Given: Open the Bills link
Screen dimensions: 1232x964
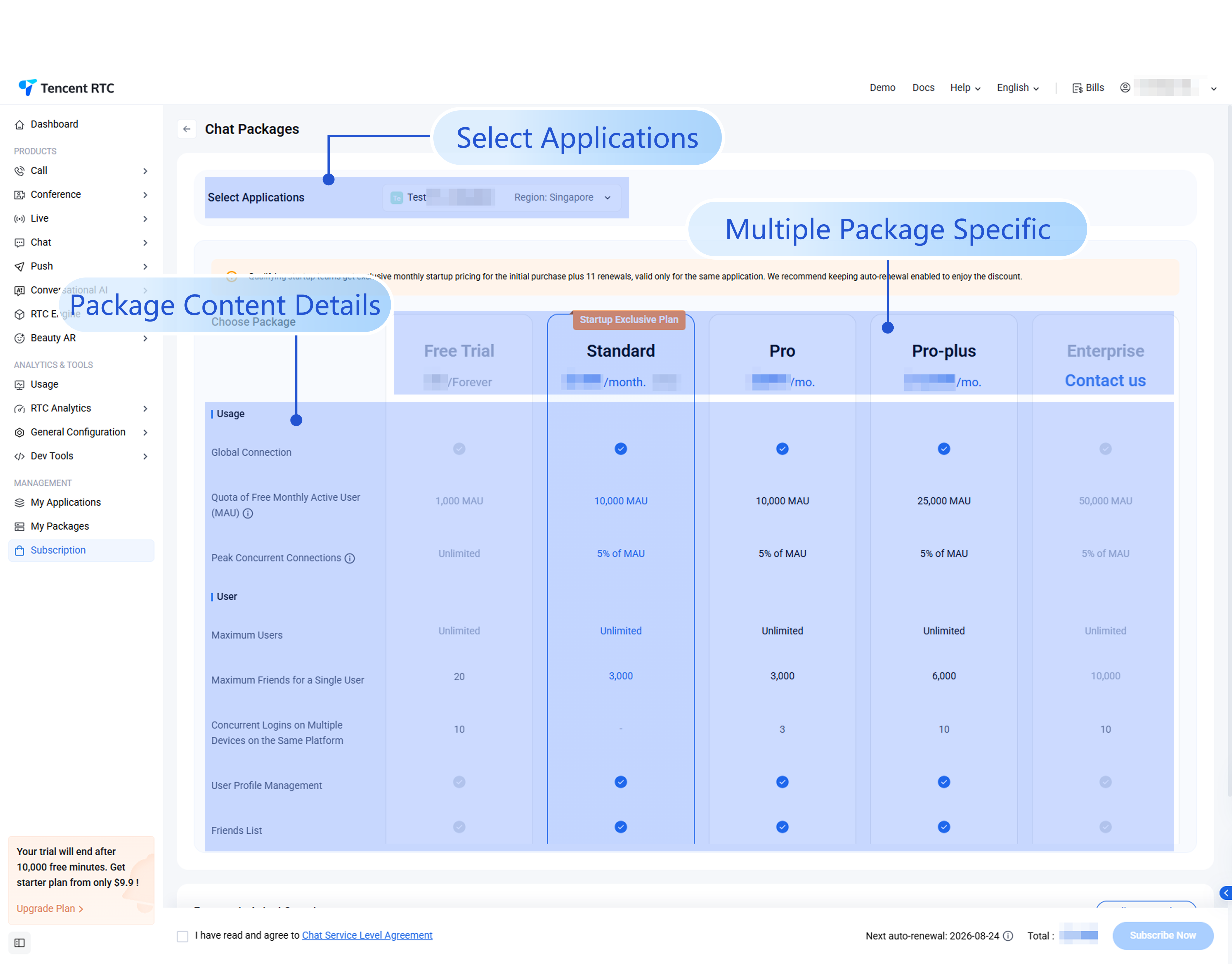Looking at the screenshot, I should 1088,88.
